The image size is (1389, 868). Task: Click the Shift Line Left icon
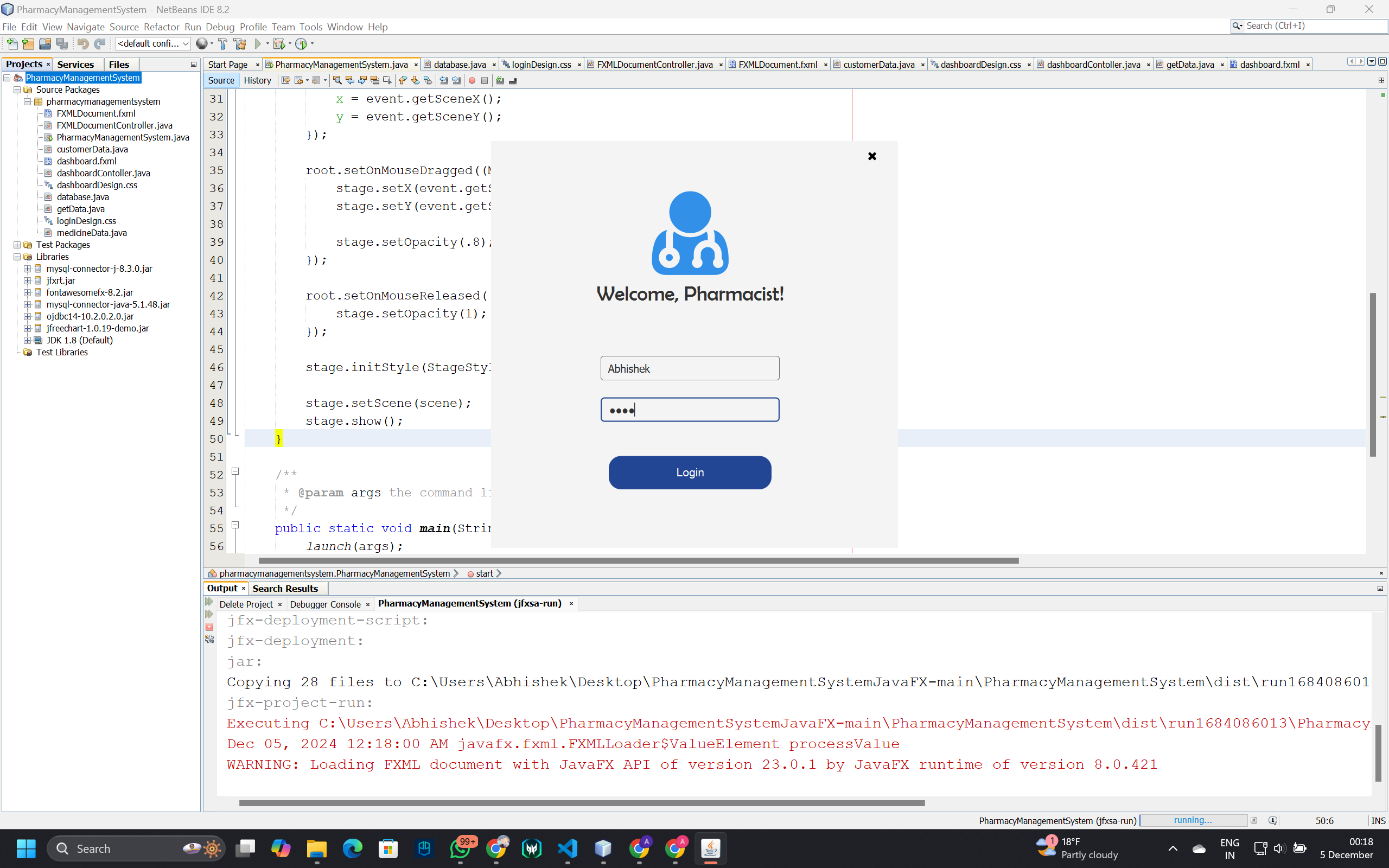click(444, 80)
